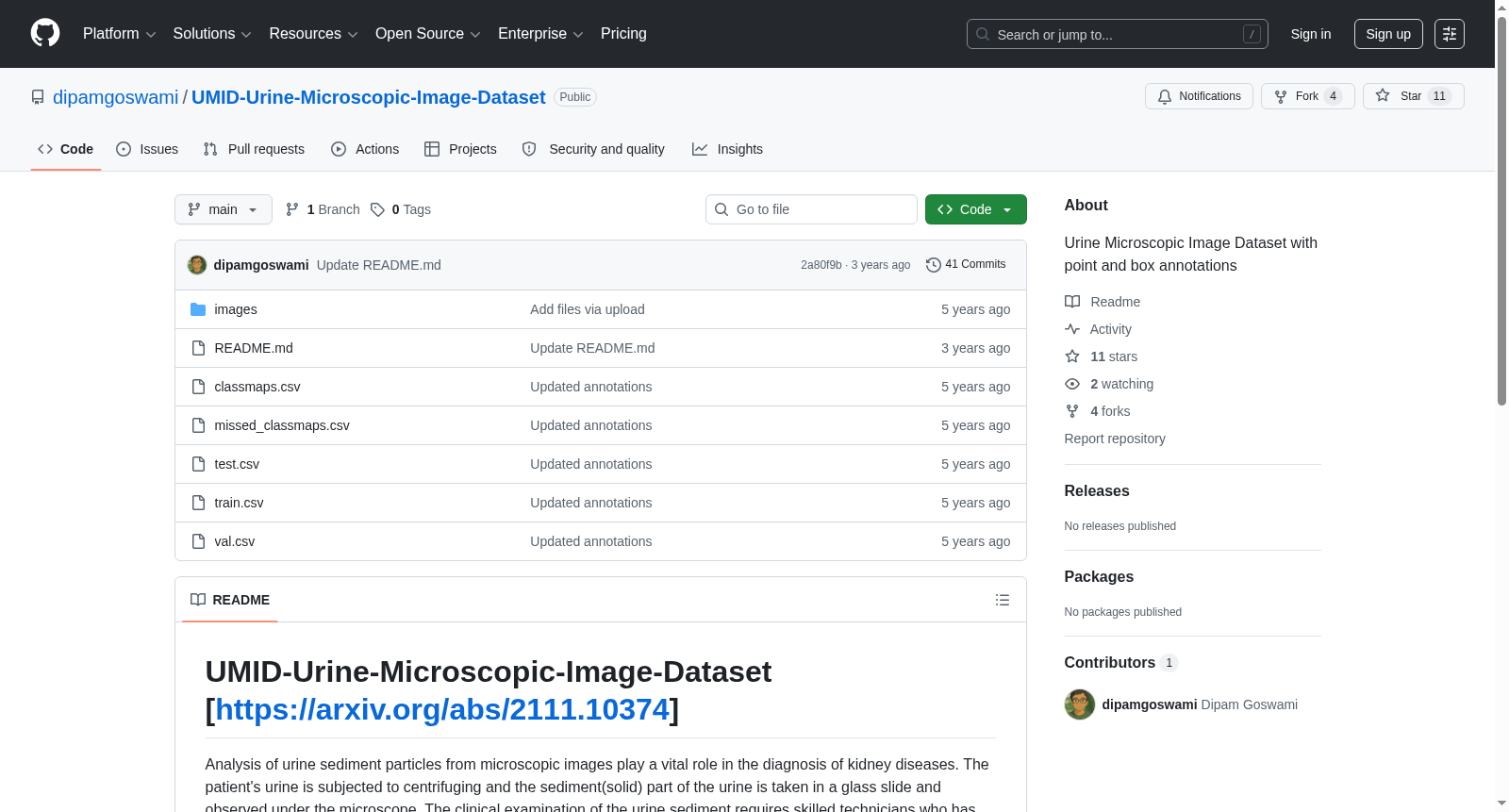
Task: Open the command palette icon button
Action: (1450, 34)
